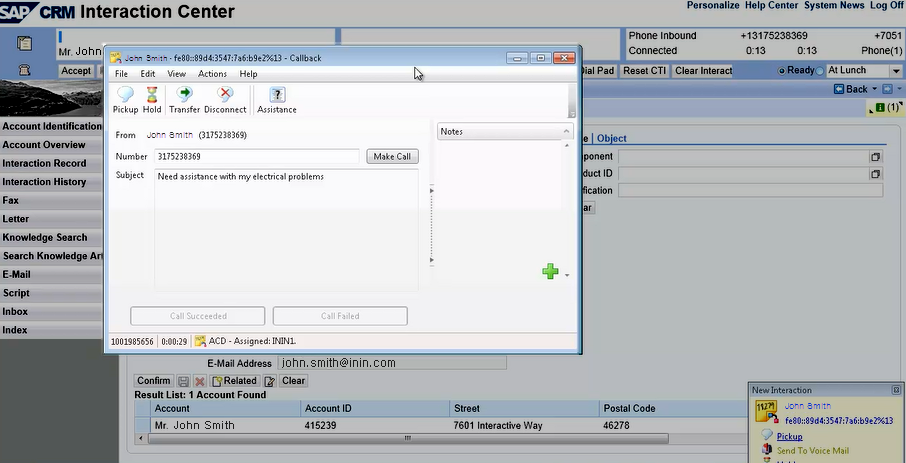
Task: Expand the Notes panel dropdown
Action: click(565, 132)
